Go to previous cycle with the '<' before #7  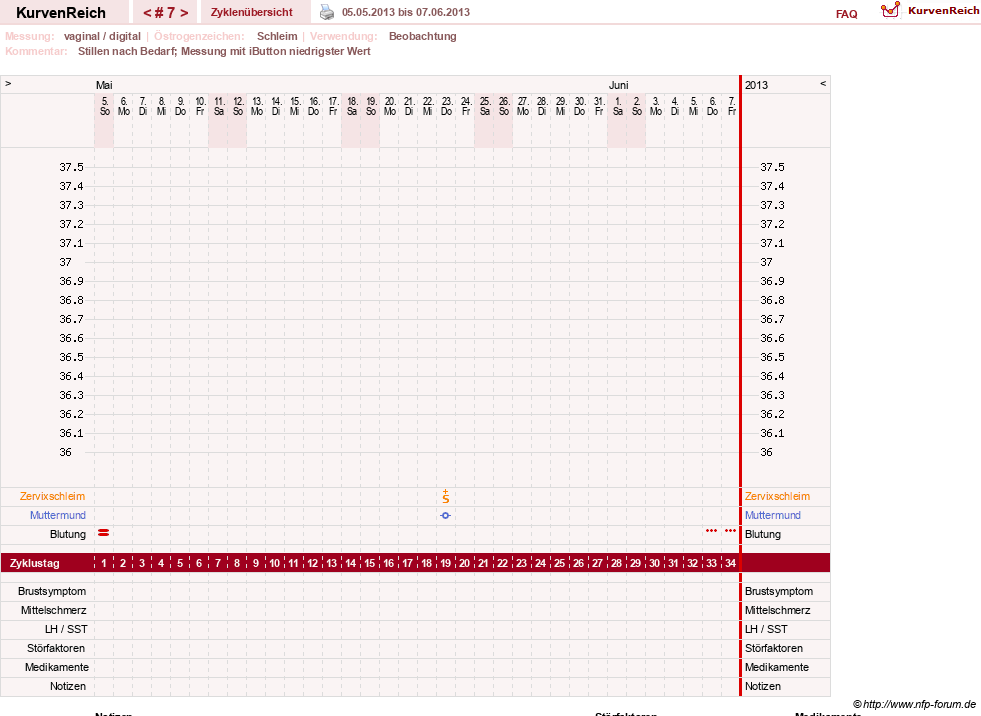(x=147, y=13)
